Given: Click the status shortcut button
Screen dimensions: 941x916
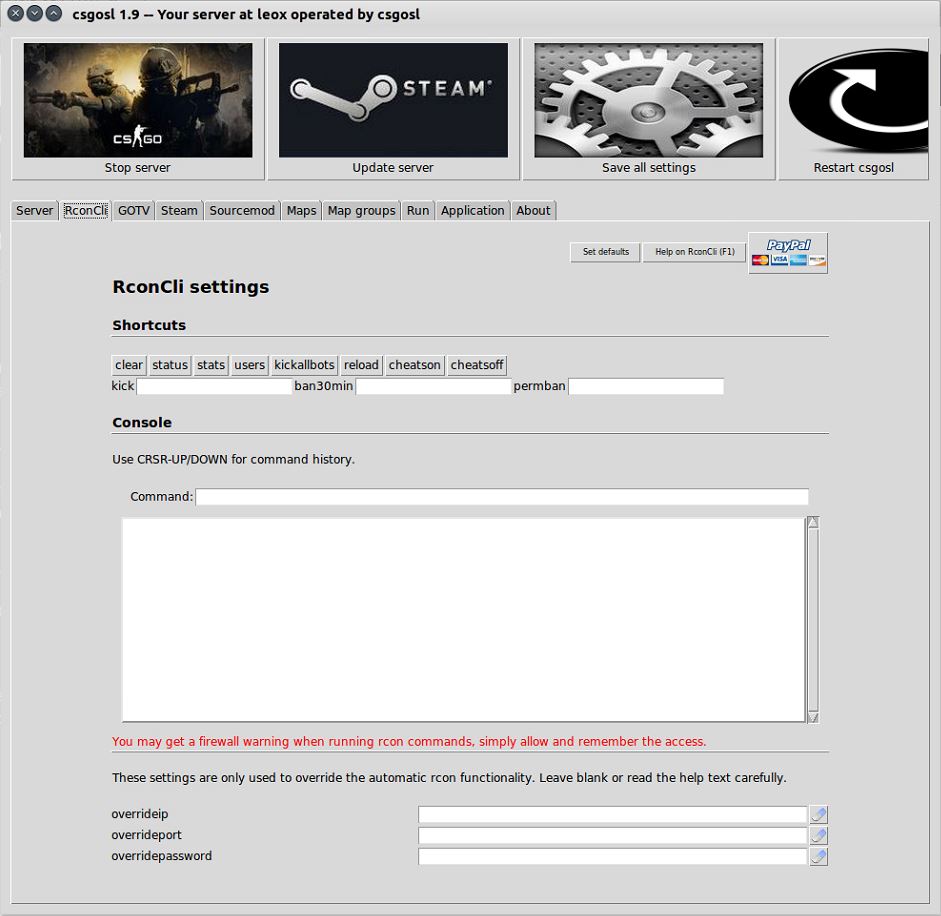Looking at the screenshot, I should click(170, 365).
